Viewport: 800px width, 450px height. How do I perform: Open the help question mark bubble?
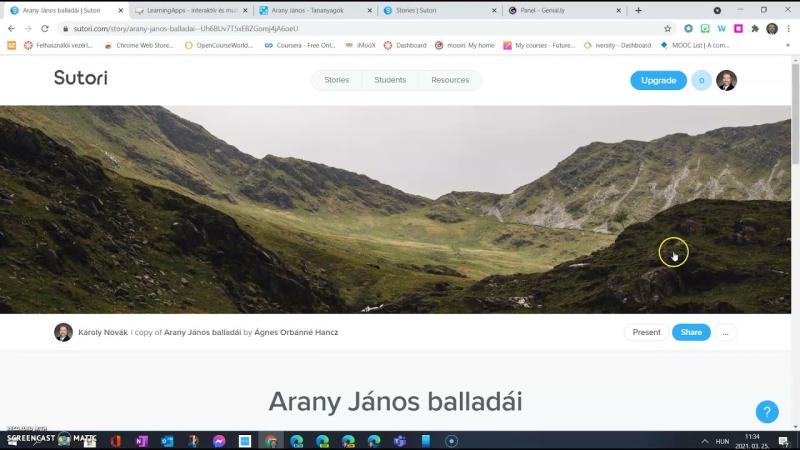tap(766, 411)
